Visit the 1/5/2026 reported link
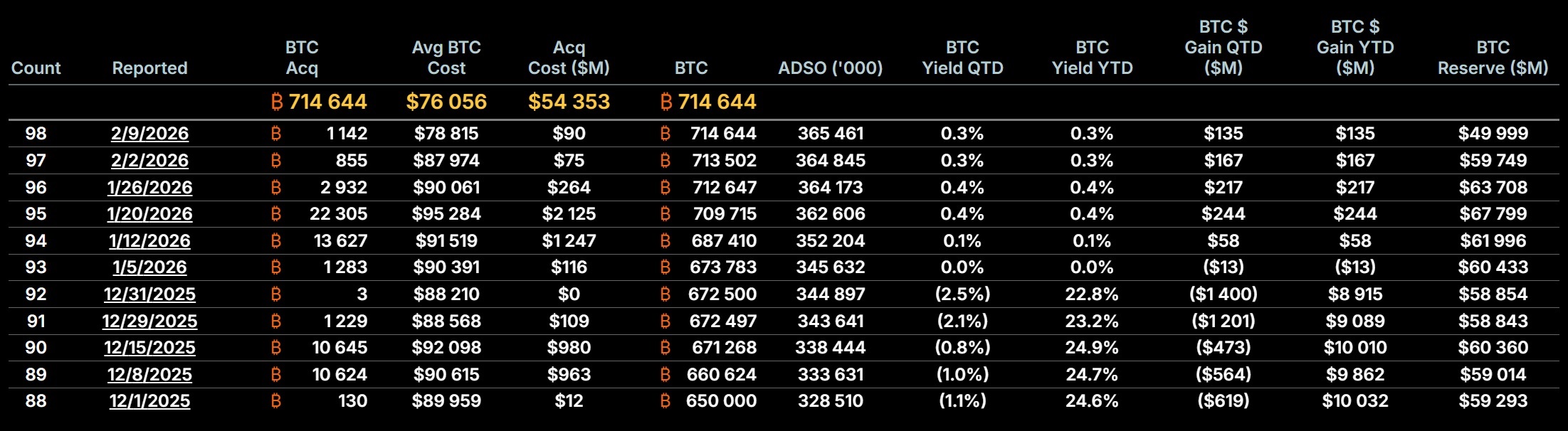The width and height of the screenshot is (1568, 431). pos(149,267)
